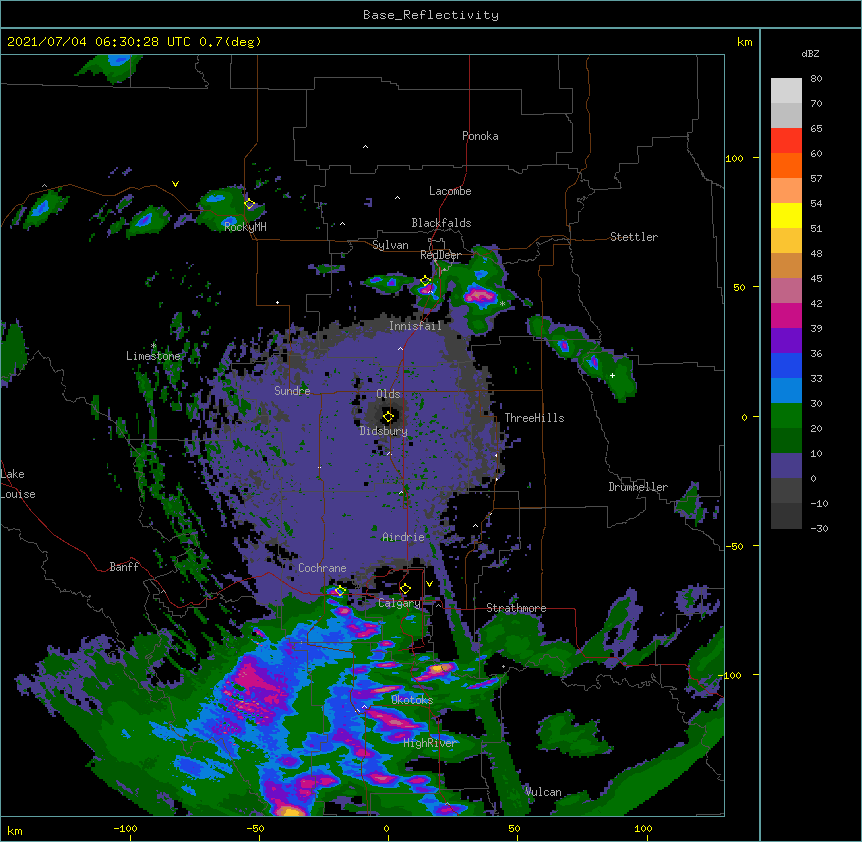Click the Okotoks town label

pyautogui.click(x=412, y=700)
